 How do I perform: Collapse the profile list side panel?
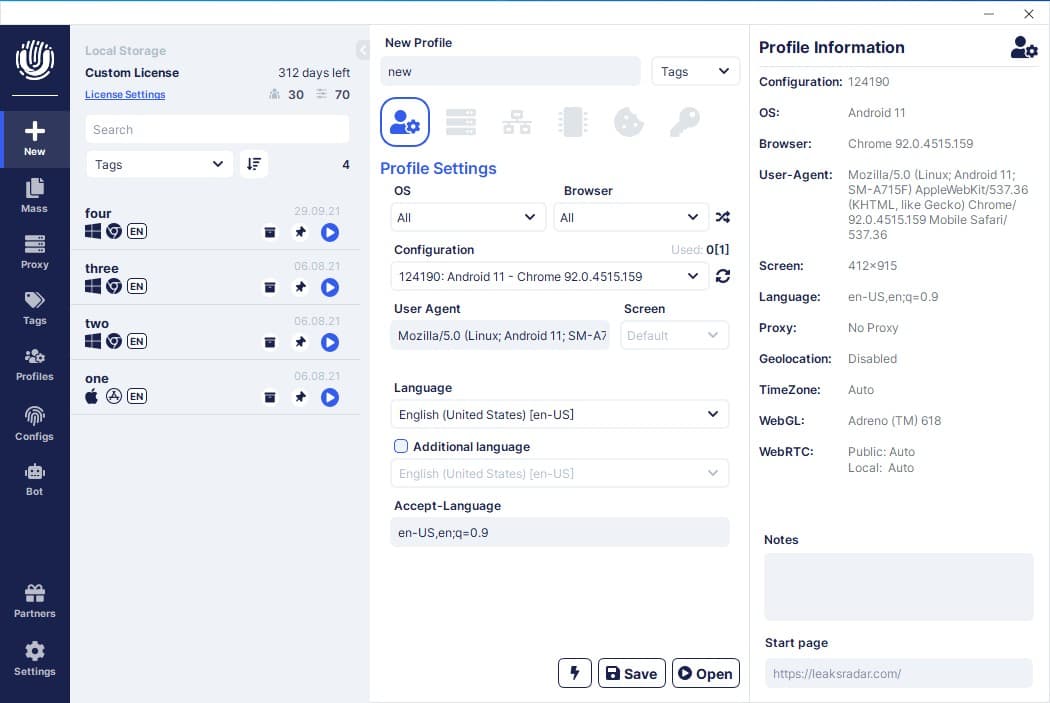(x=362, y=50)
